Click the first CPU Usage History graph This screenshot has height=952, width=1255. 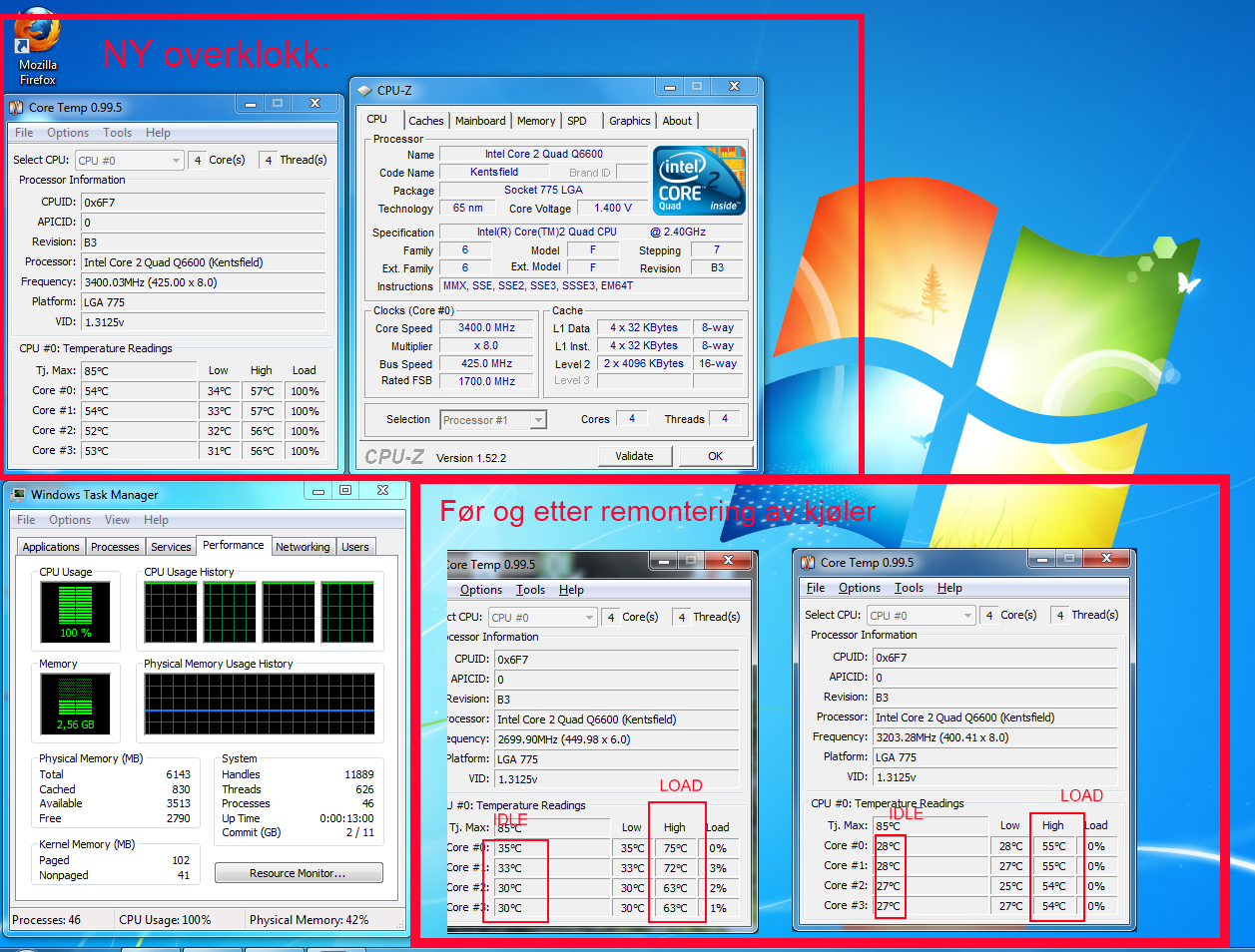(171, 613)
